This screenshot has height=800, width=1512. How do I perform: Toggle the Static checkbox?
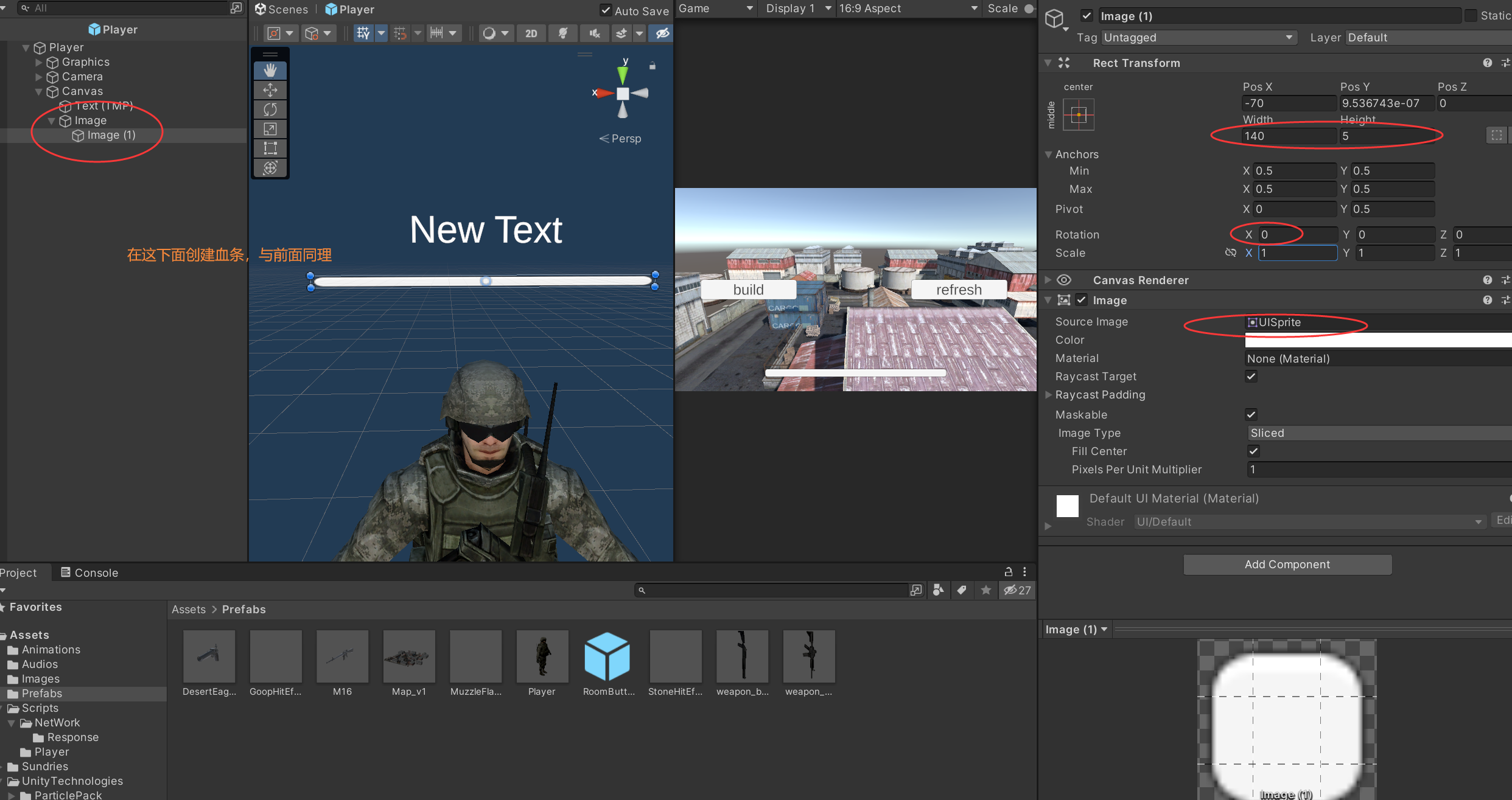click(x=1471, y=16)
